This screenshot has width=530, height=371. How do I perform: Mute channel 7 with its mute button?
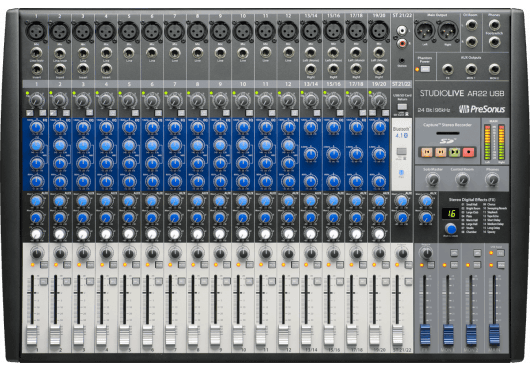coord(181,265)
